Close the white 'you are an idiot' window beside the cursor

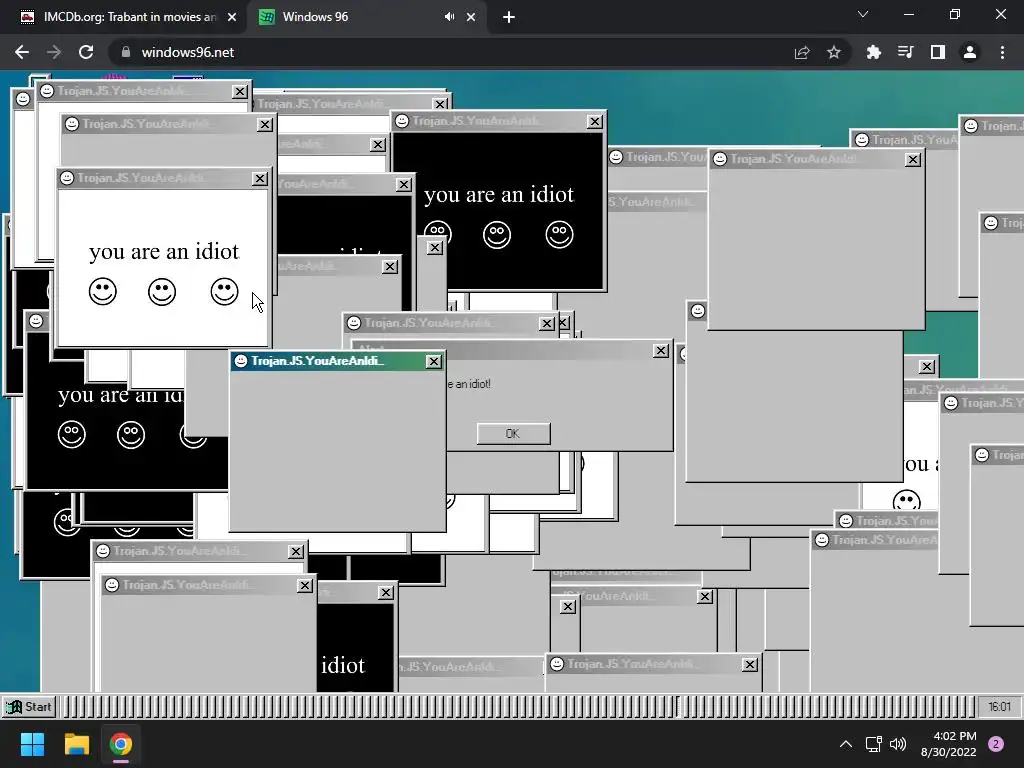coord(260,178)
